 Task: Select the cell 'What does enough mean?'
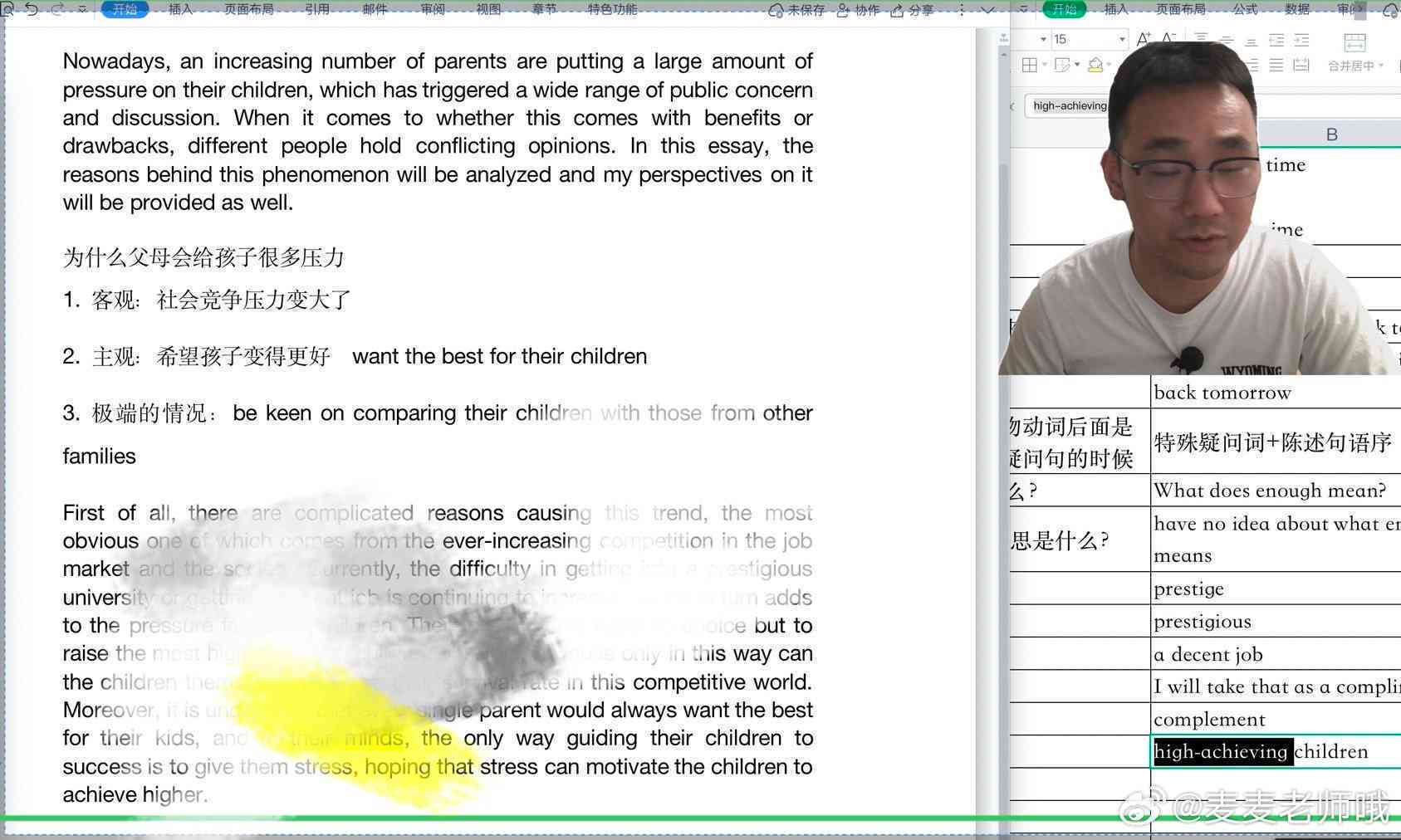(x=1276, y=491)
